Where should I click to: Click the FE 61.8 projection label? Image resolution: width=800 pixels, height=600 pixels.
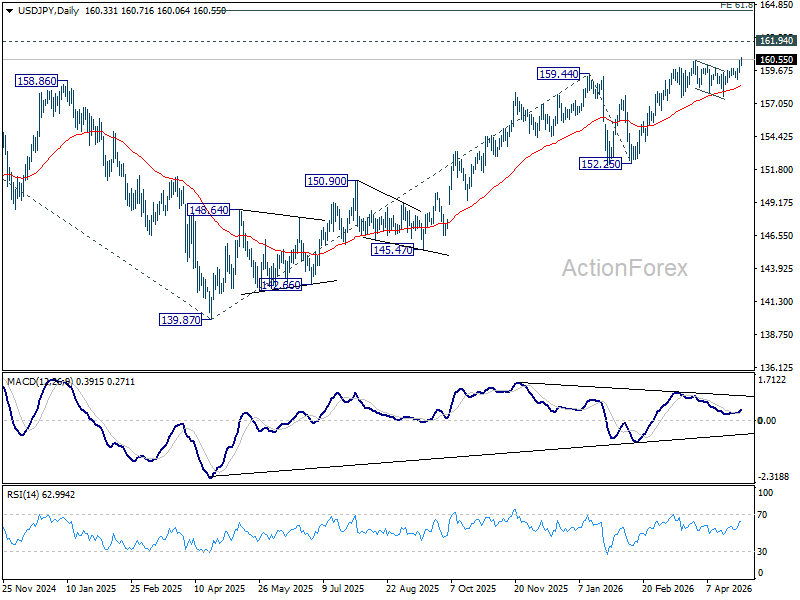click(x=736, y=5)
